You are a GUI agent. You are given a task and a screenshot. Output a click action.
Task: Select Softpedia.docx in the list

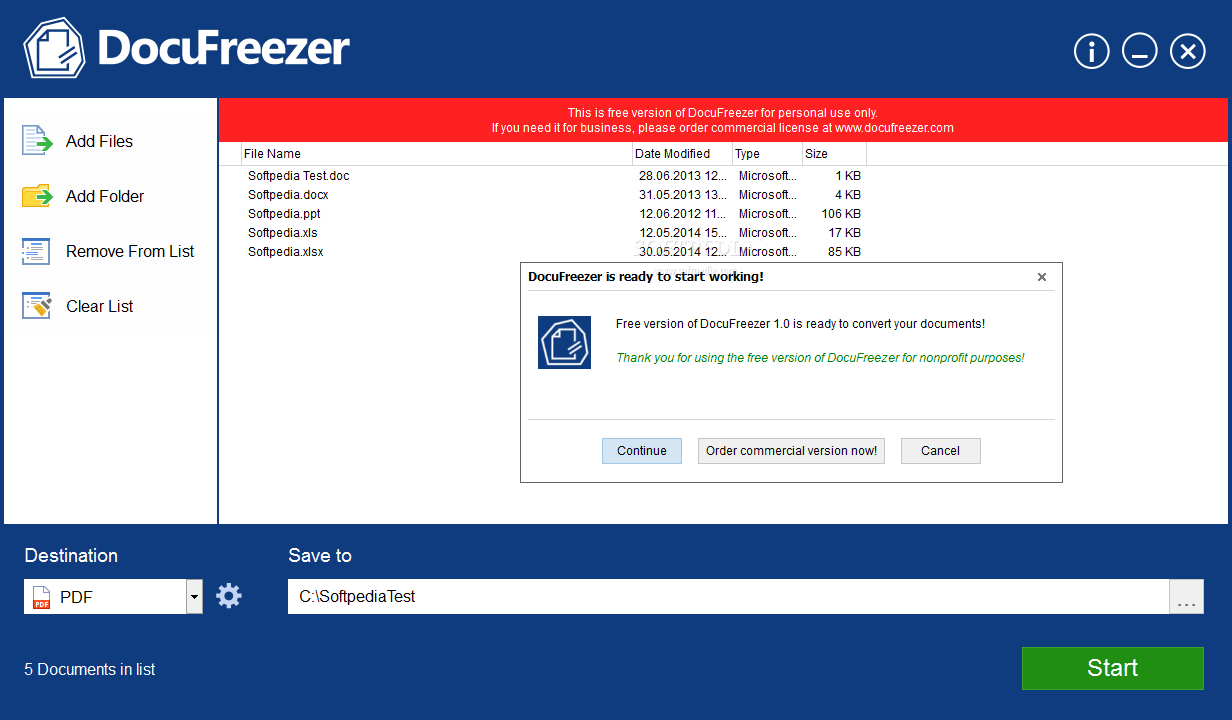288,195
